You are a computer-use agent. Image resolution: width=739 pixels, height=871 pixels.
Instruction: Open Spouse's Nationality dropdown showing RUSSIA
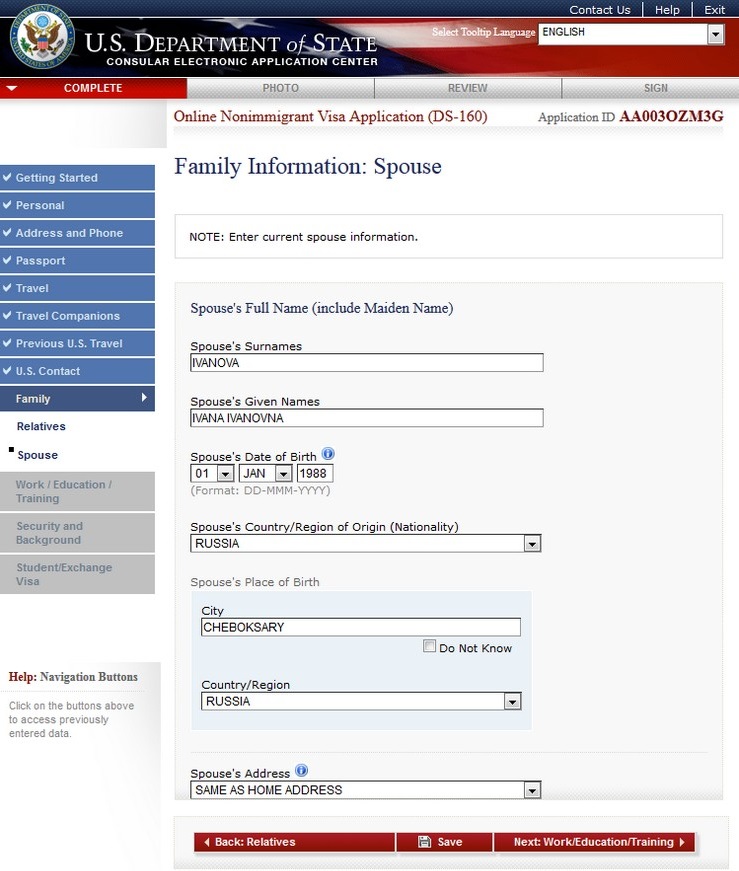tap(366, 543)
